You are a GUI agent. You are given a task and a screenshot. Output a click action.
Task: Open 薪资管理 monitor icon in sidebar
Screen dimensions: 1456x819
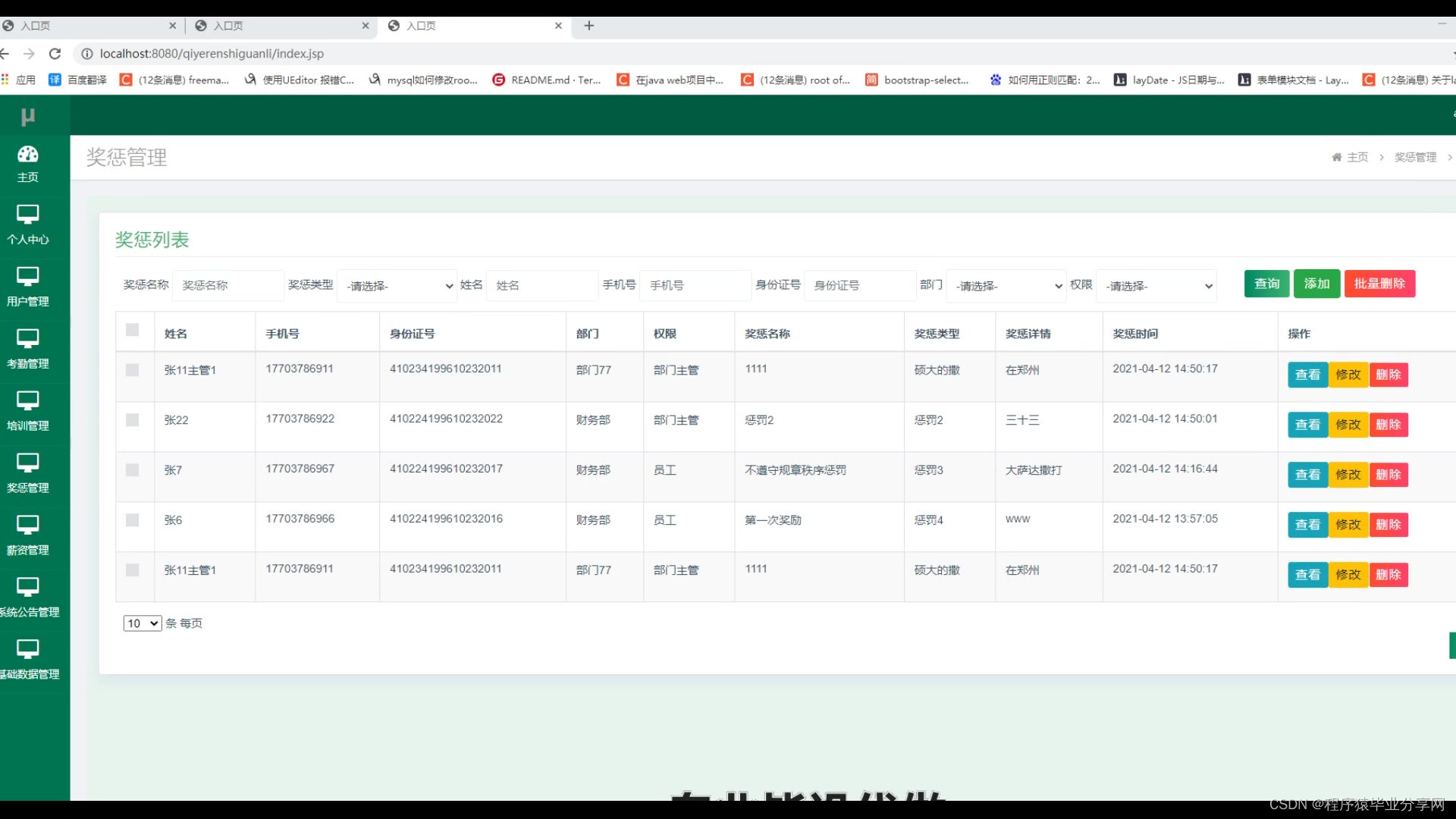(x=28, y=526)
